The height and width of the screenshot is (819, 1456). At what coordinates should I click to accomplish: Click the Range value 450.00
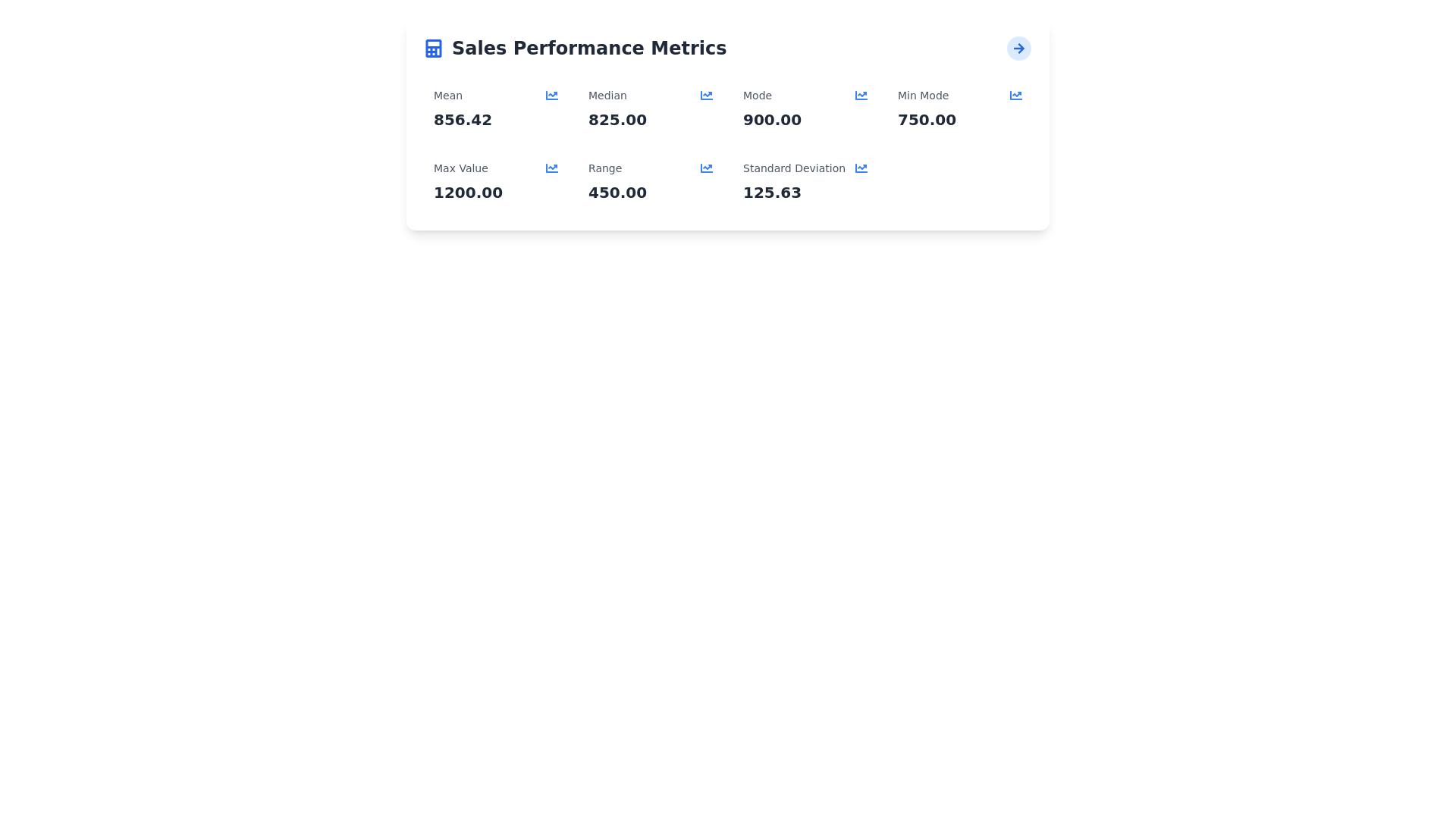tap(617, 192)
